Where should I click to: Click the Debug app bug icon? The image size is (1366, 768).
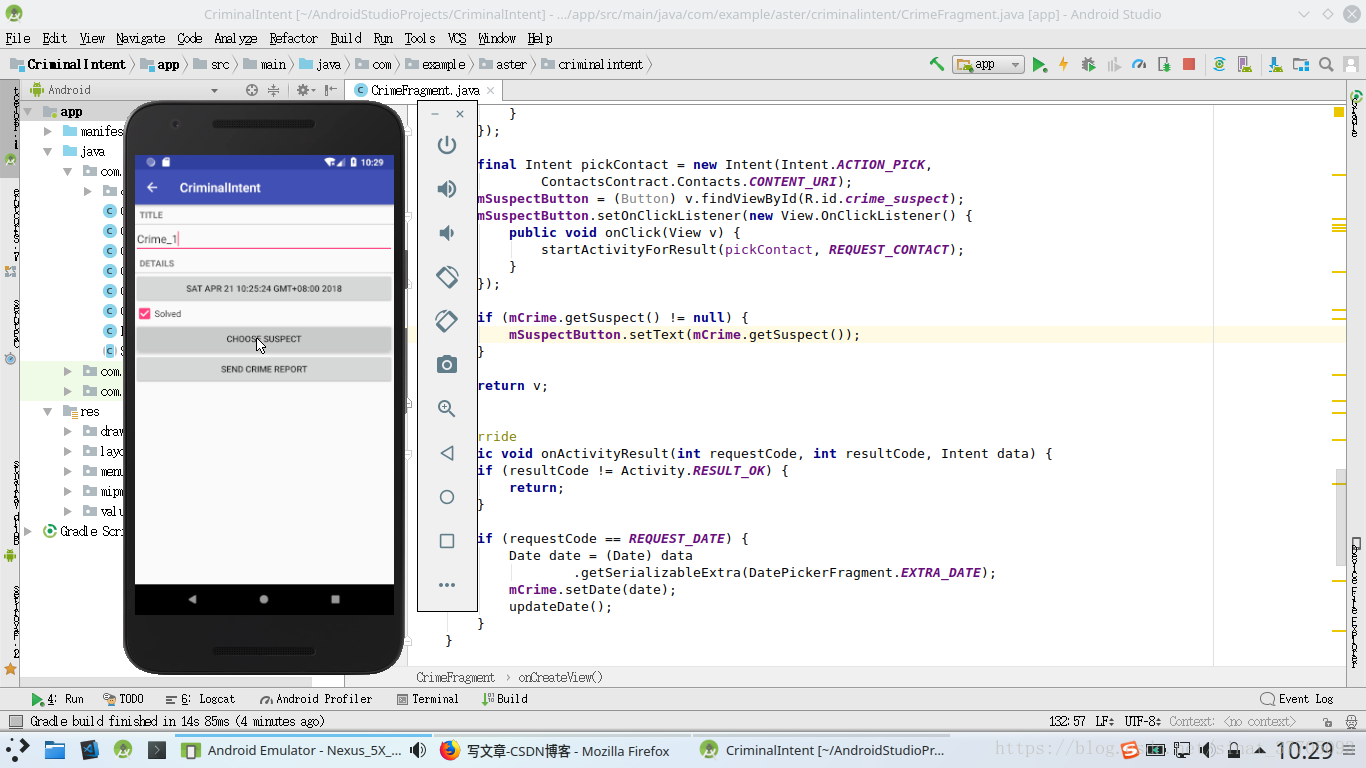point(1088,64)
